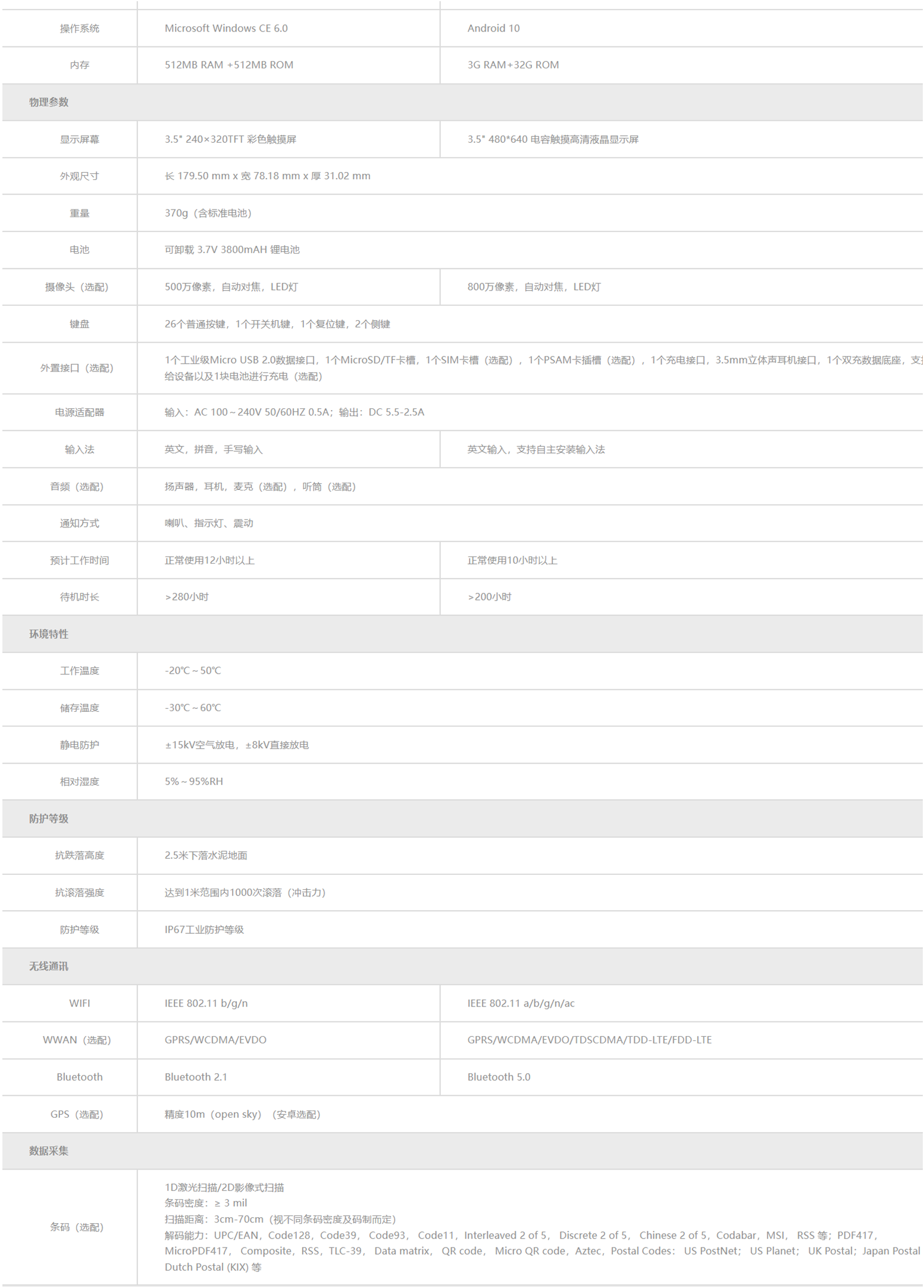Select the -20℃～50℃ working temperature value
This screenshot has width=924, height=1288.
[x=193, y=671]
